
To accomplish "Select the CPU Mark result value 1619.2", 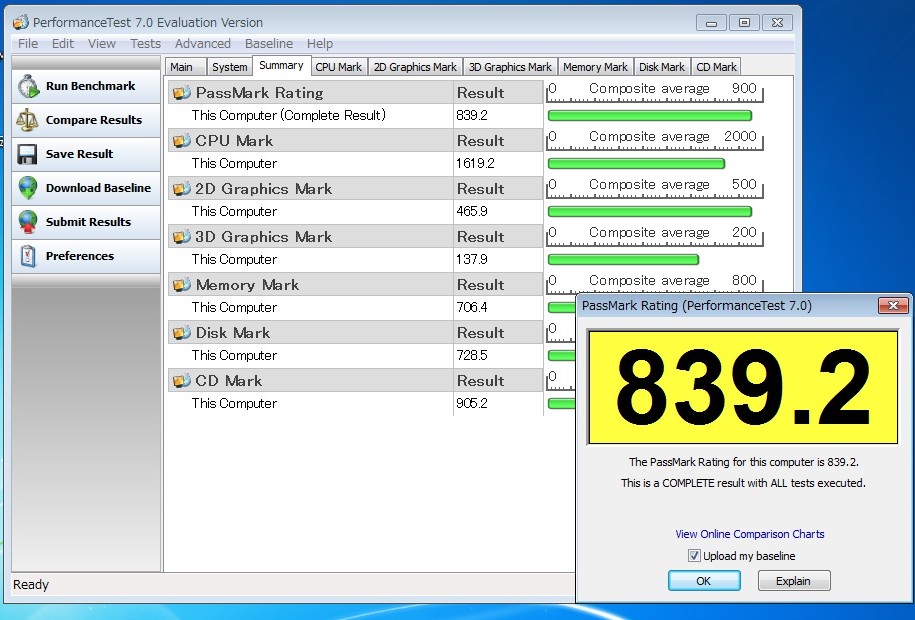I will [475, 163].
